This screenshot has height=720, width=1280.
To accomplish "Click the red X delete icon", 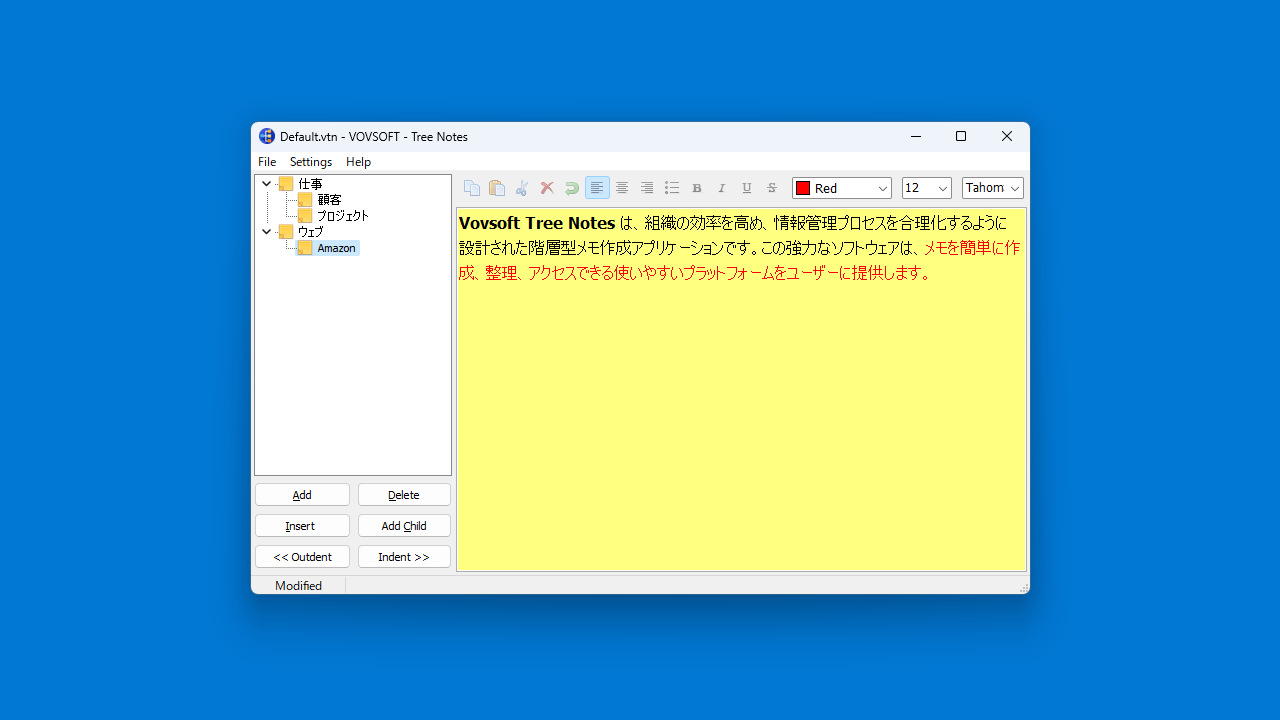I will (547, 188).
